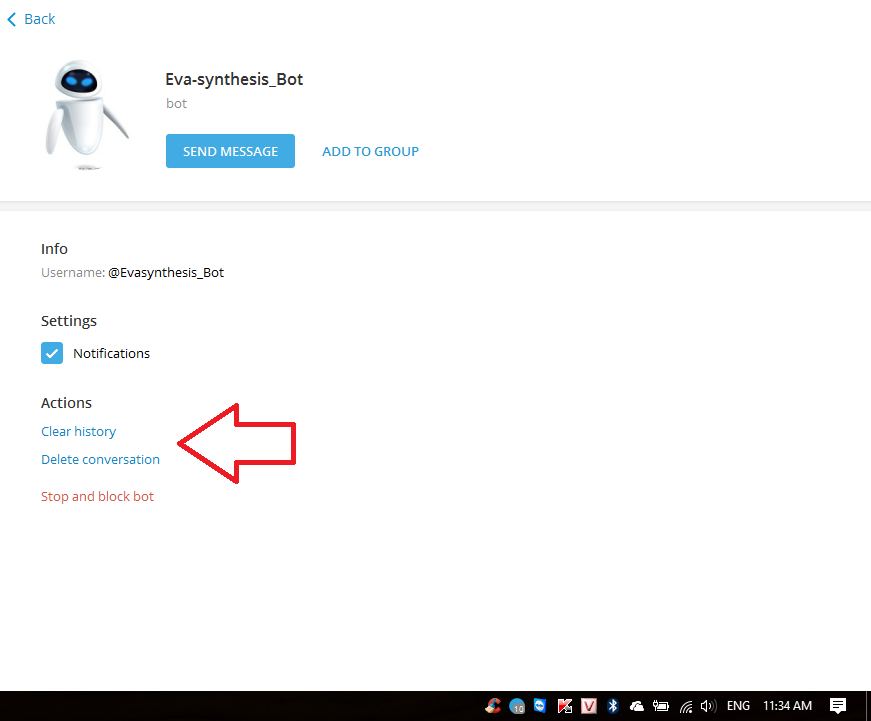The height and width of the screenshot is (721, 871).
Task: Select the @Evasynthesis_Bot username text
Action: [x=166, y=273]
